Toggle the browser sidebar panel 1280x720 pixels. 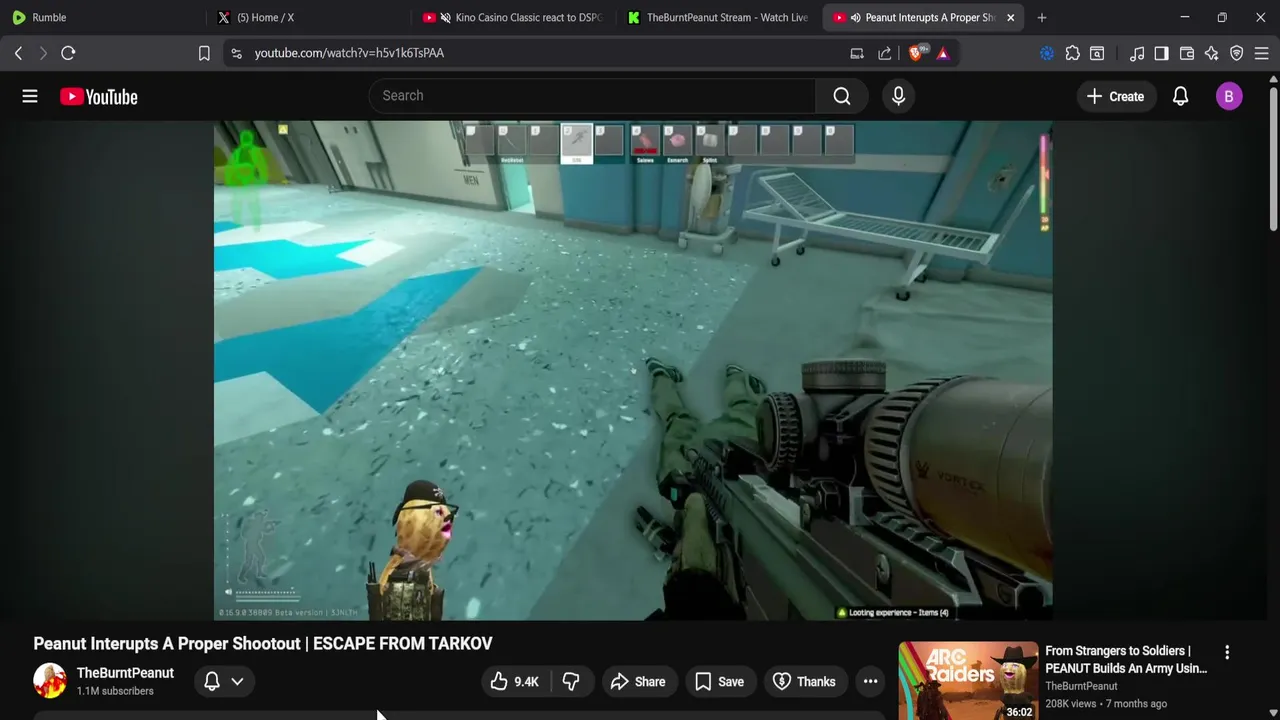[x=1161, y=53]
